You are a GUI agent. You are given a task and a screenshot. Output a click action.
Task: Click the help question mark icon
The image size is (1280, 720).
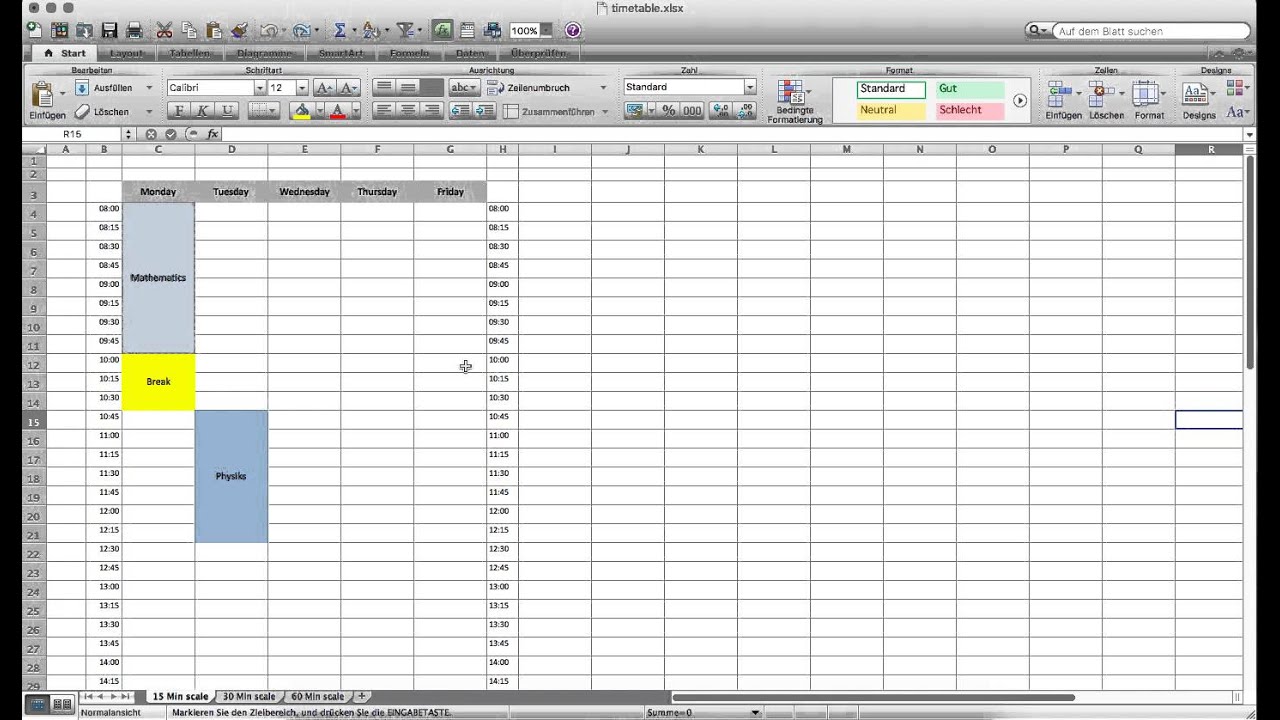pyautogui.click(x=573, y=31)
